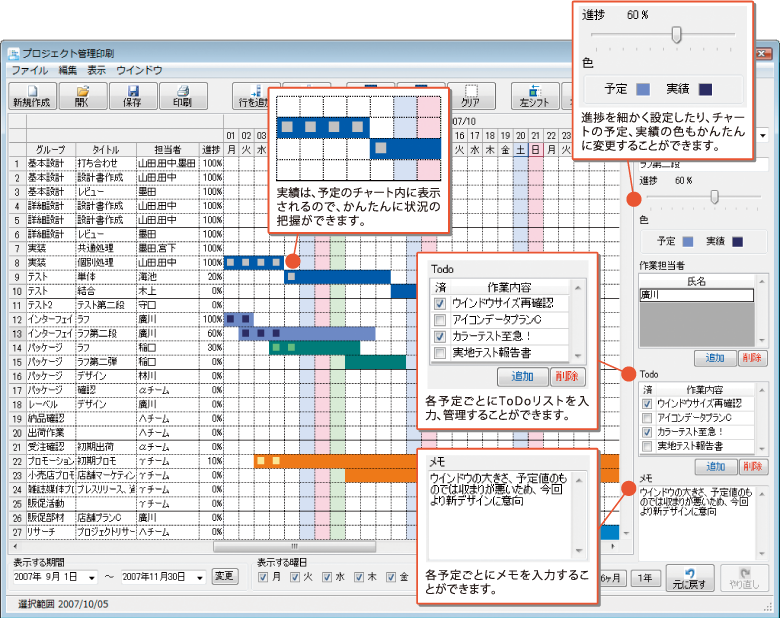Click the 1年 (1 year) range button
The width and height of the screenshot is (780, 618).
649,577
